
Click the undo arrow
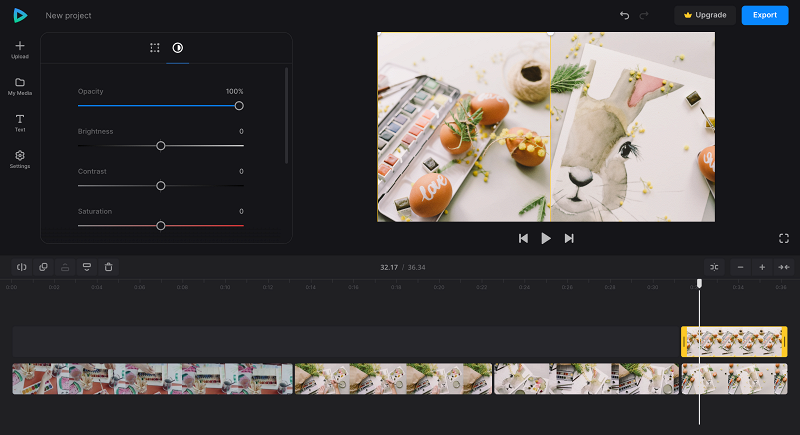pyautogui.click(x=624, y=15)
